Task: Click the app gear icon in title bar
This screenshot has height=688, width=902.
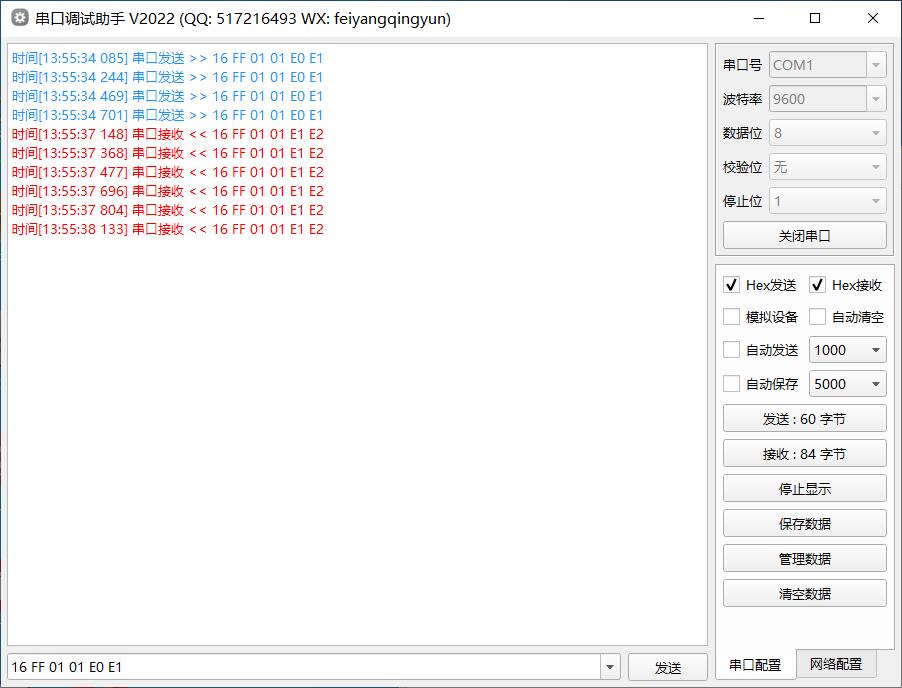Action: pos(19,19)
